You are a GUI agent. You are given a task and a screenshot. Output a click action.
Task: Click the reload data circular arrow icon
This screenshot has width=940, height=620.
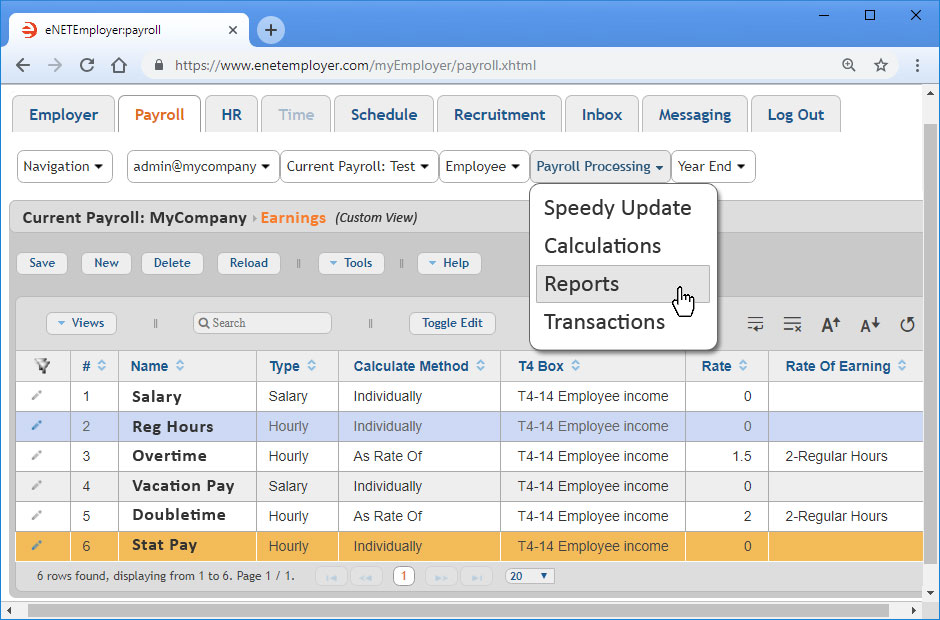point(907,323)
